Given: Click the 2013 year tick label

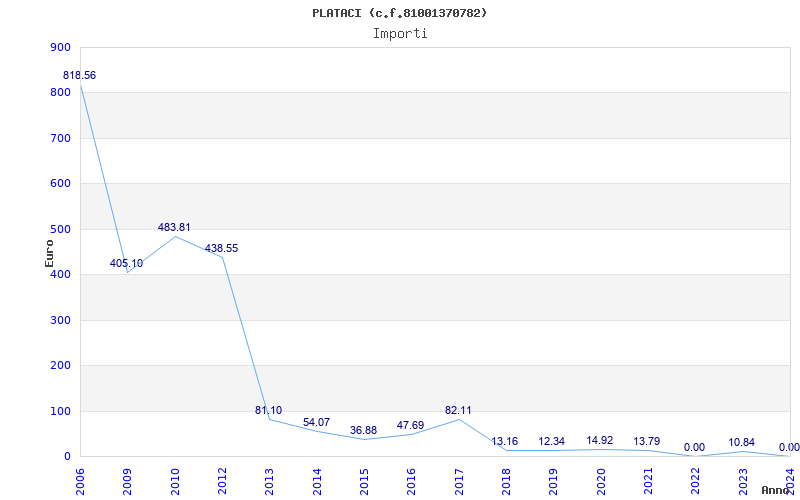Looking at the screenshot, I should pos(269,482).
